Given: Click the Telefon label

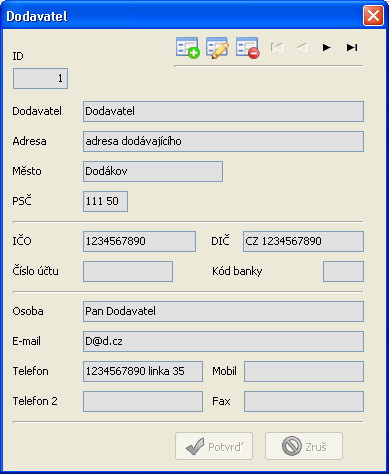Looking at the screenshot, I should coord(30,371).
